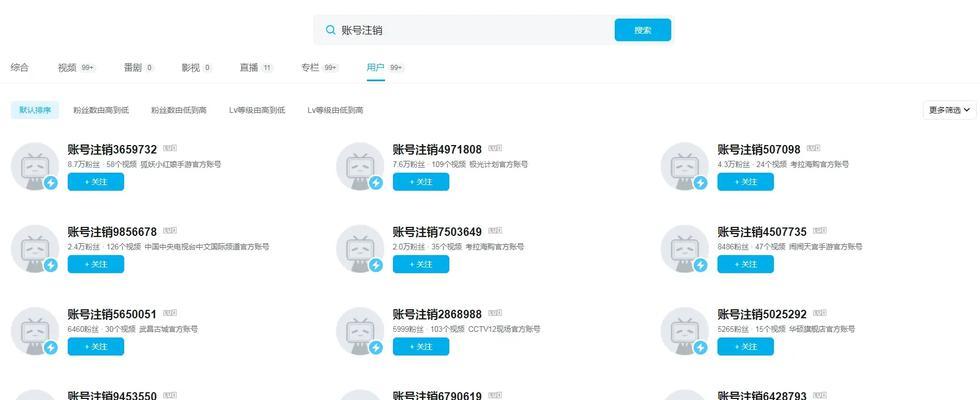Click lightning verification badge of 账号注销5025292

pos(701,348)
